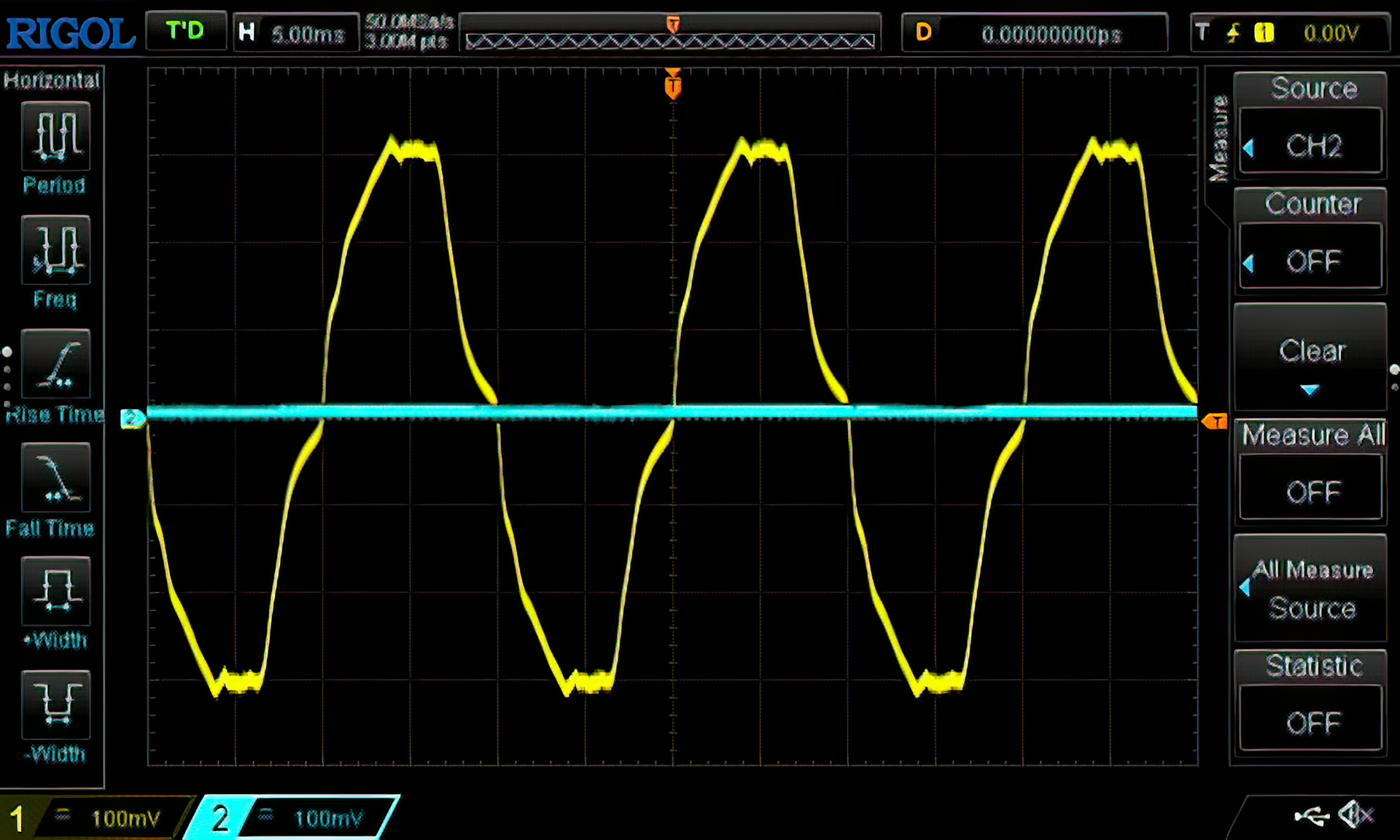Screen dimensions: 1400x840
Task: Toggle Measure All OFF setting
Action: pyautogui.click(x=1311, y=491)
